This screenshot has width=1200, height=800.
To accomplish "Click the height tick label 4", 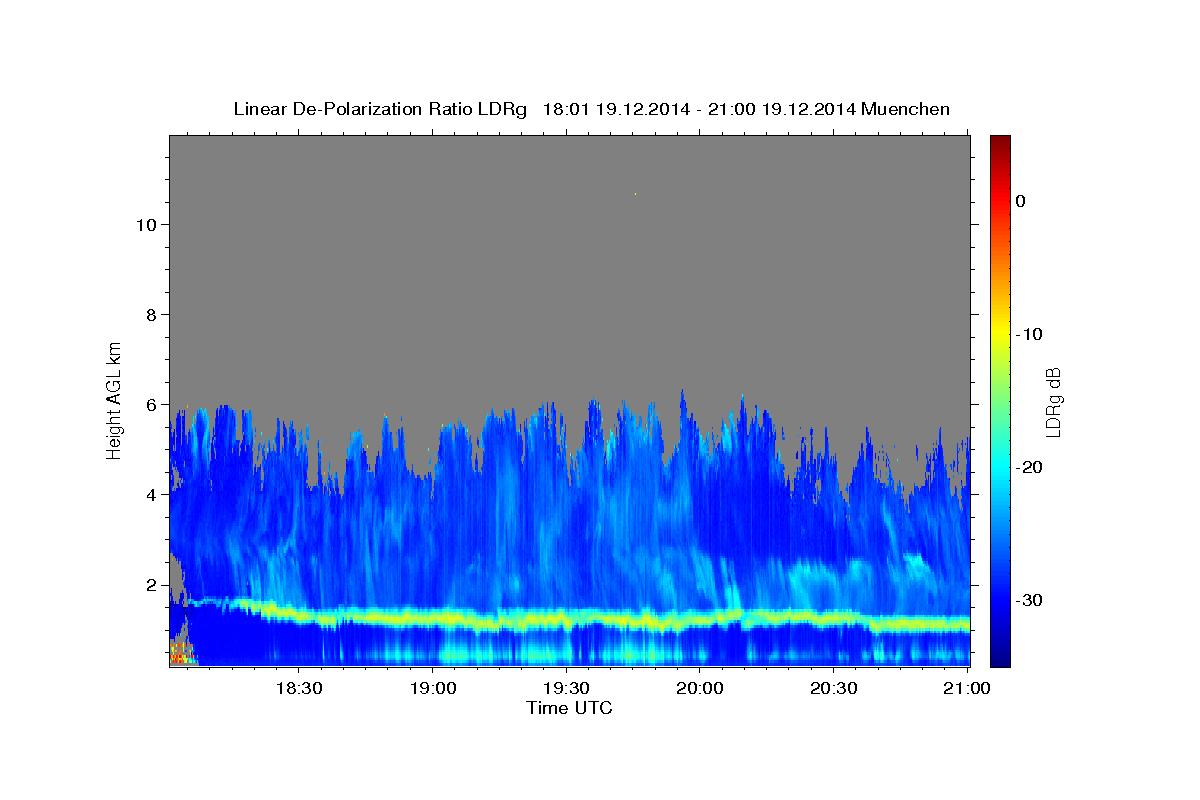I will [150, 494].
